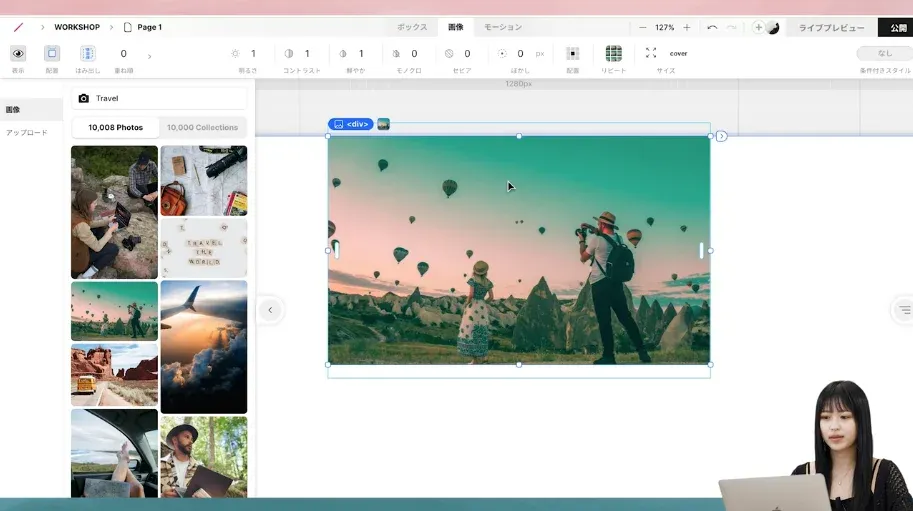
Task: Click the 配置 layout icon in toolbar
Action: 52,54
